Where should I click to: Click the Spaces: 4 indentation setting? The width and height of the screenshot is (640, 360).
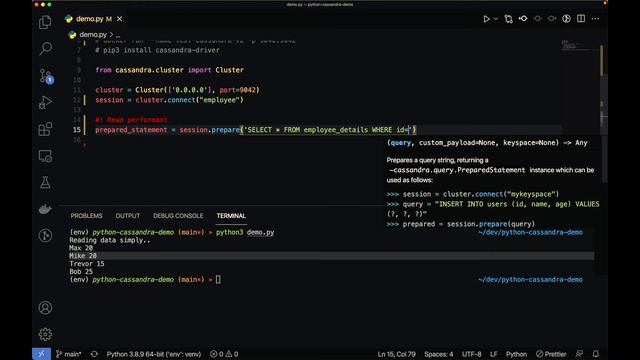coord(439,354)
